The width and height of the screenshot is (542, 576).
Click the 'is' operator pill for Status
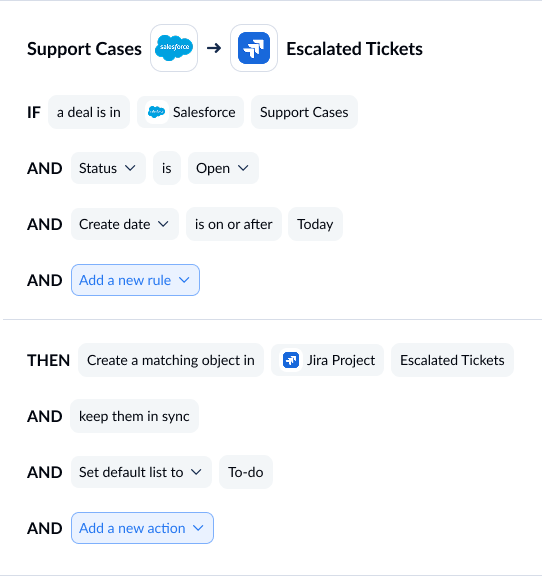(167, 168)
